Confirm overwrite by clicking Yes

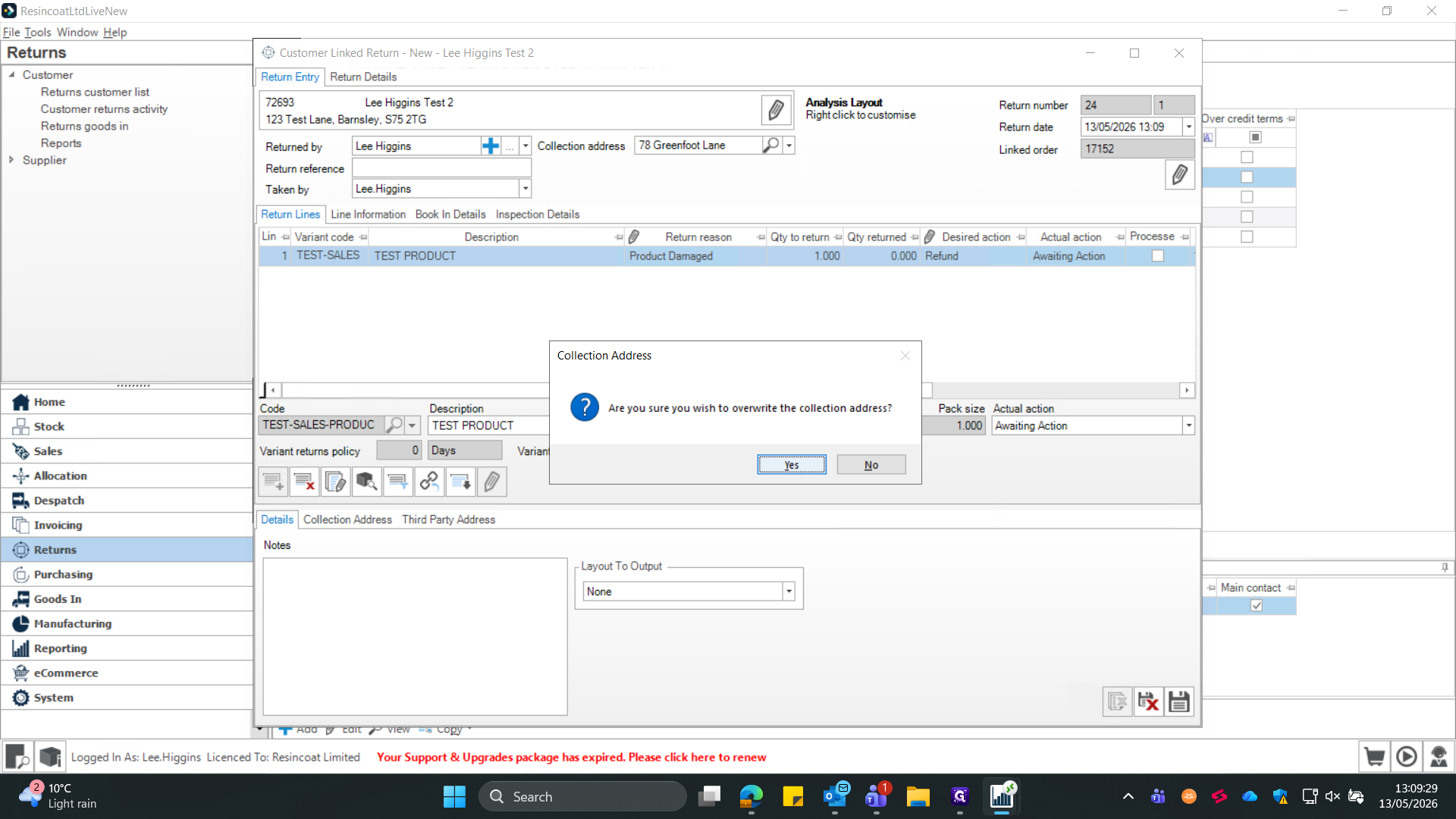tap(792, 465)
